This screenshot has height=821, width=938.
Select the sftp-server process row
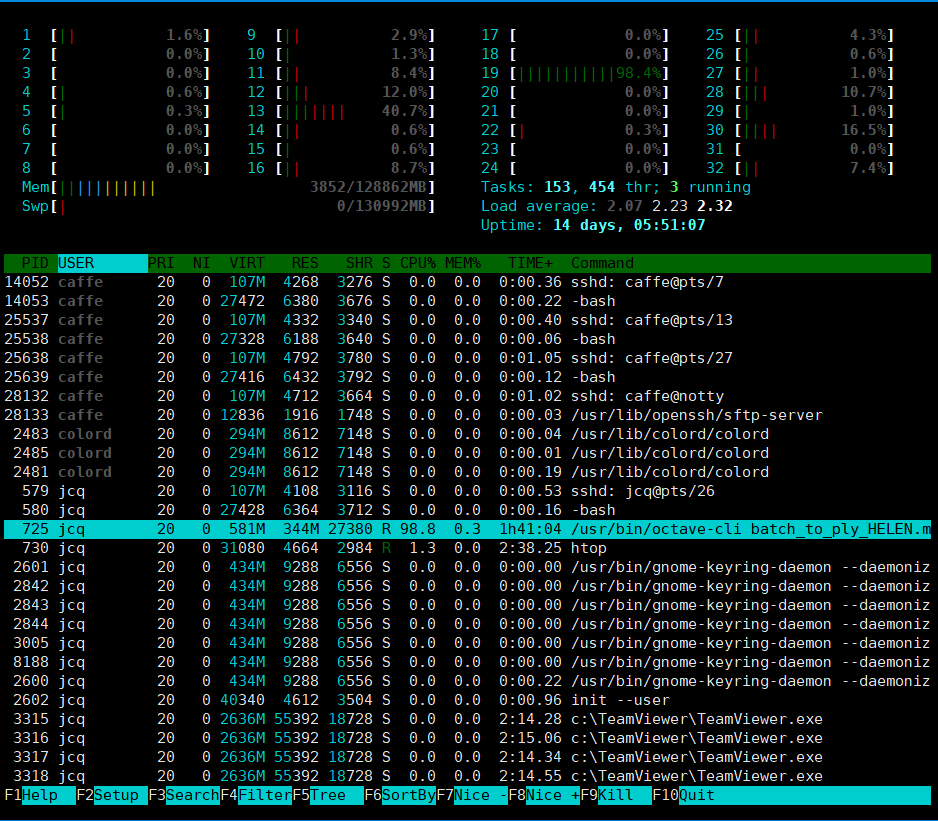point(467,415)
